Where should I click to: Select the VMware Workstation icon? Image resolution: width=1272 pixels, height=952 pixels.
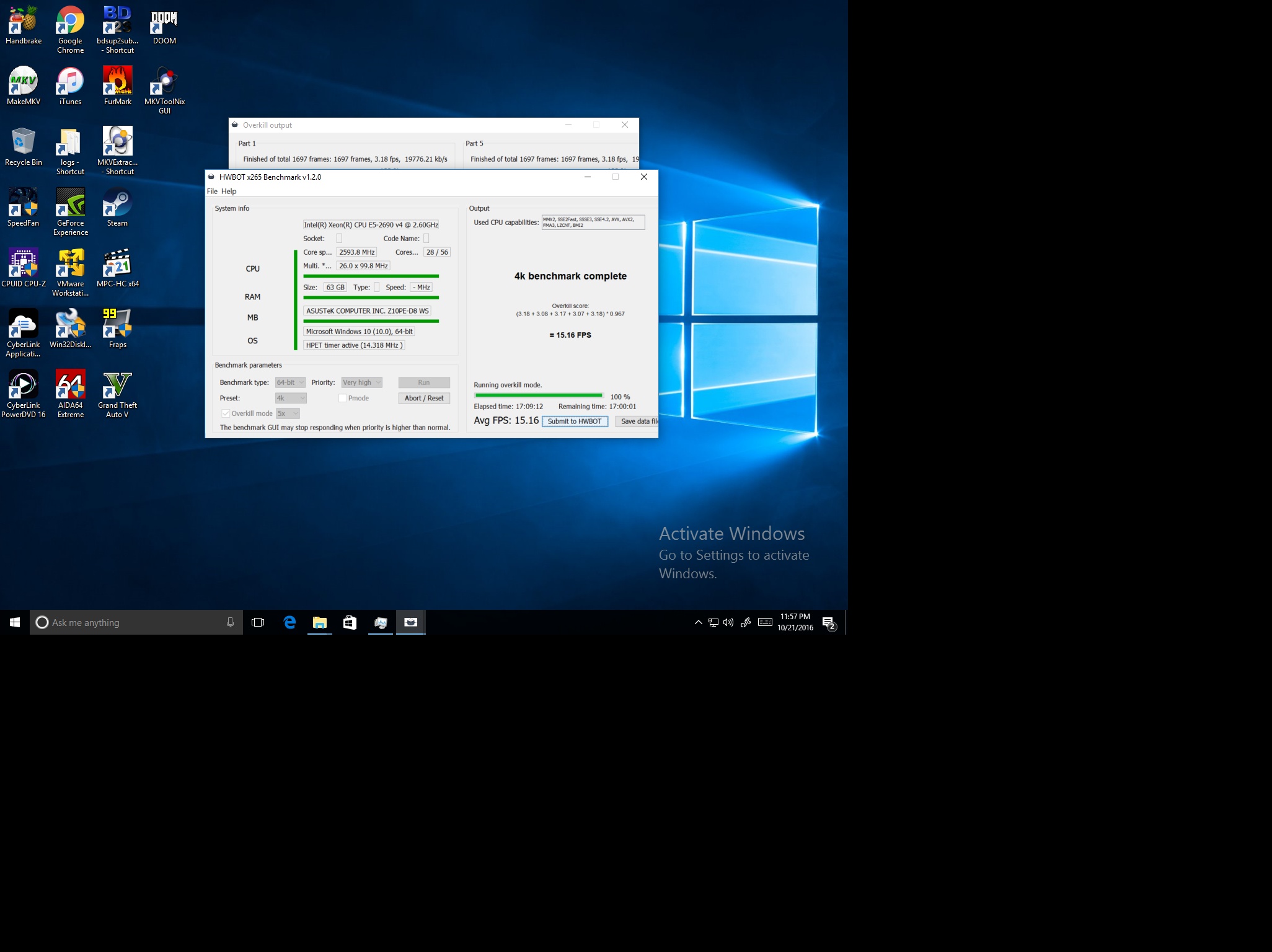pyautogui.click(x=70, y=272)
